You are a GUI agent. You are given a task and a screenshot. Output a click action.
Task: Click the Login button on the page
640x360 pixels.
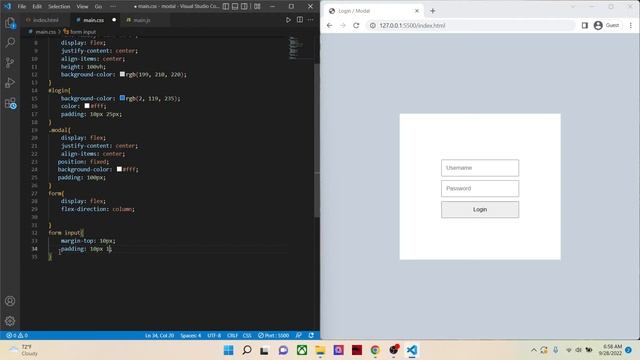coord(480,209)
